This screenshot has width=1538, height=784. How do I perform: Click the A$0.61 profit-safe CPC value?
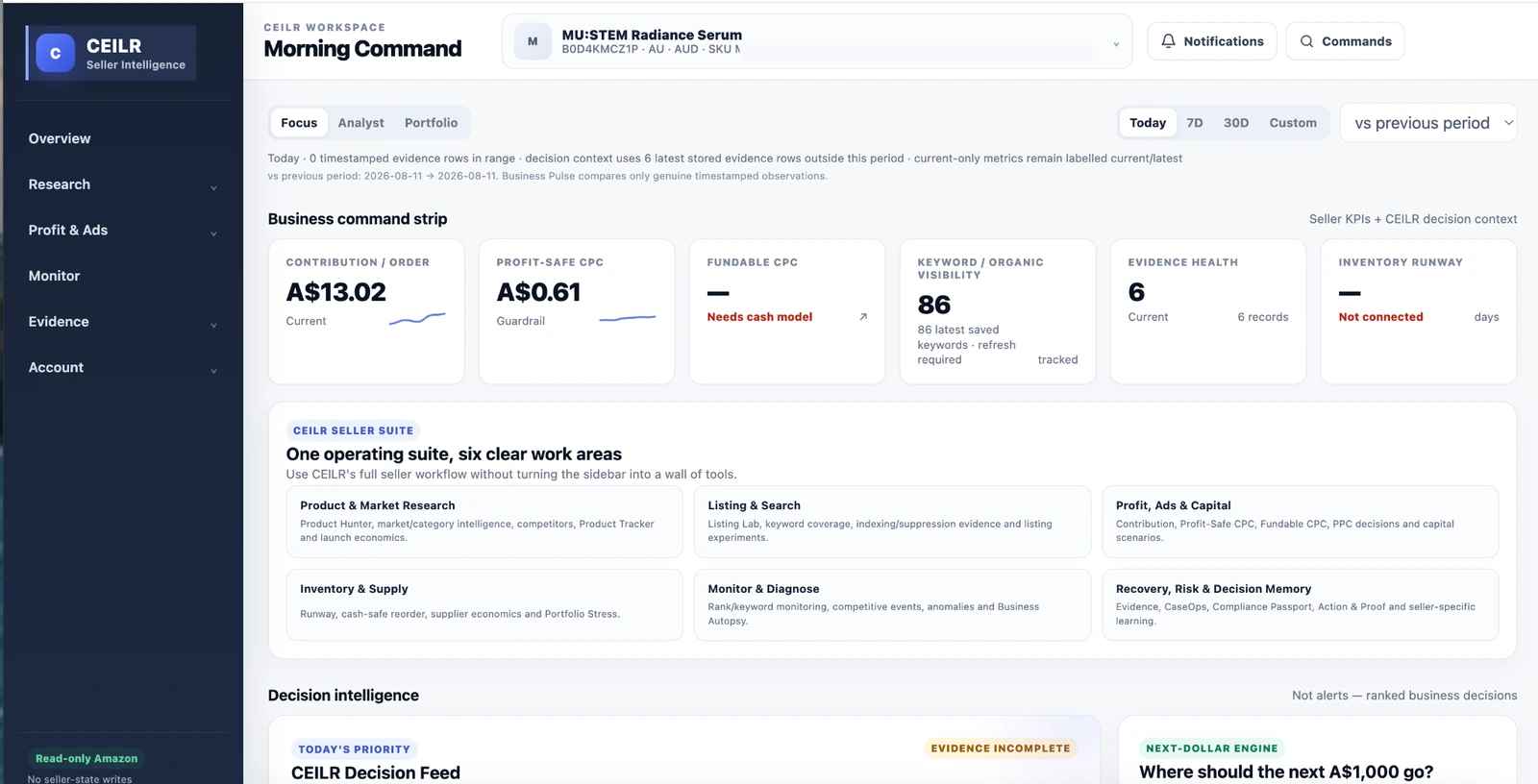coord(538,292)
